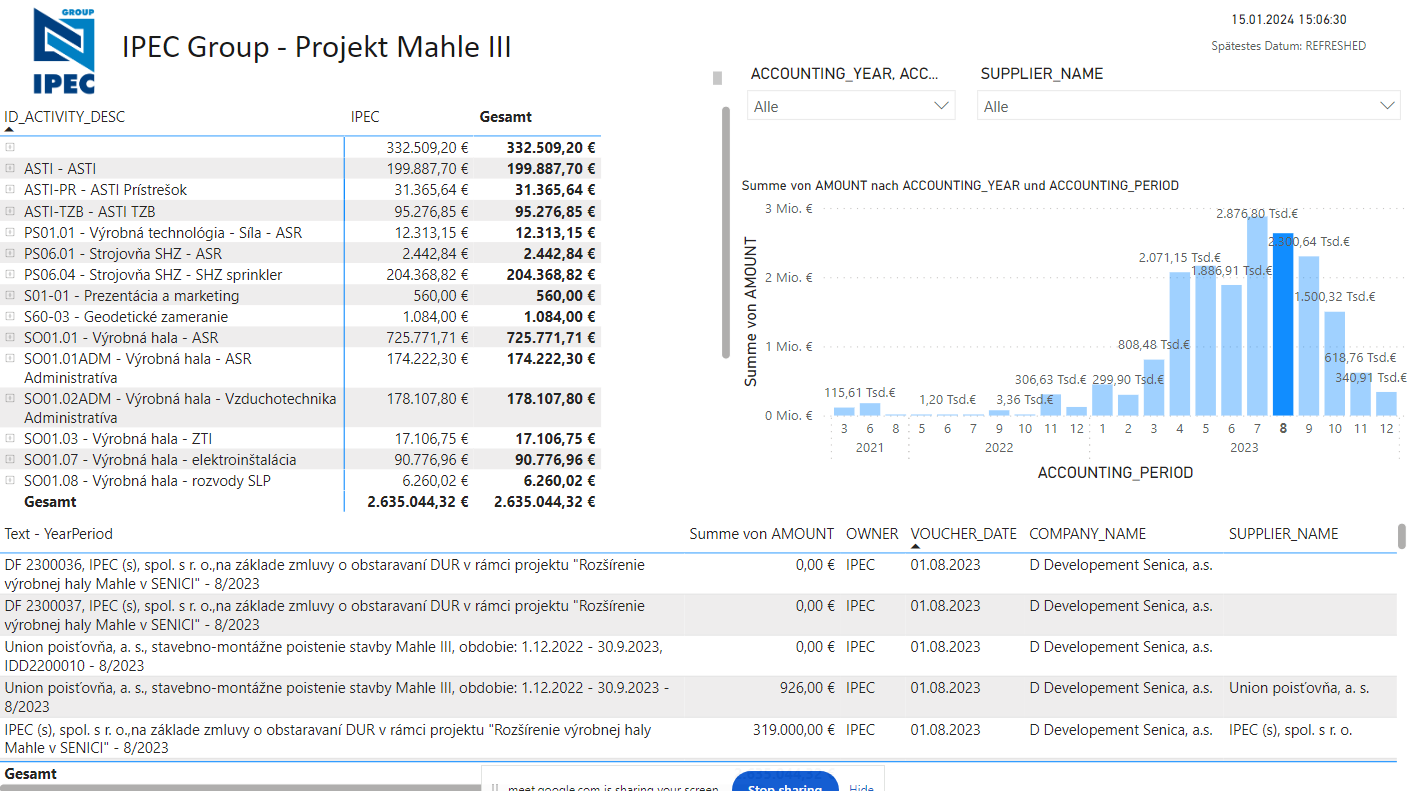
Task: Click the matrix vertical scrollbar
Action: point(726,232)
